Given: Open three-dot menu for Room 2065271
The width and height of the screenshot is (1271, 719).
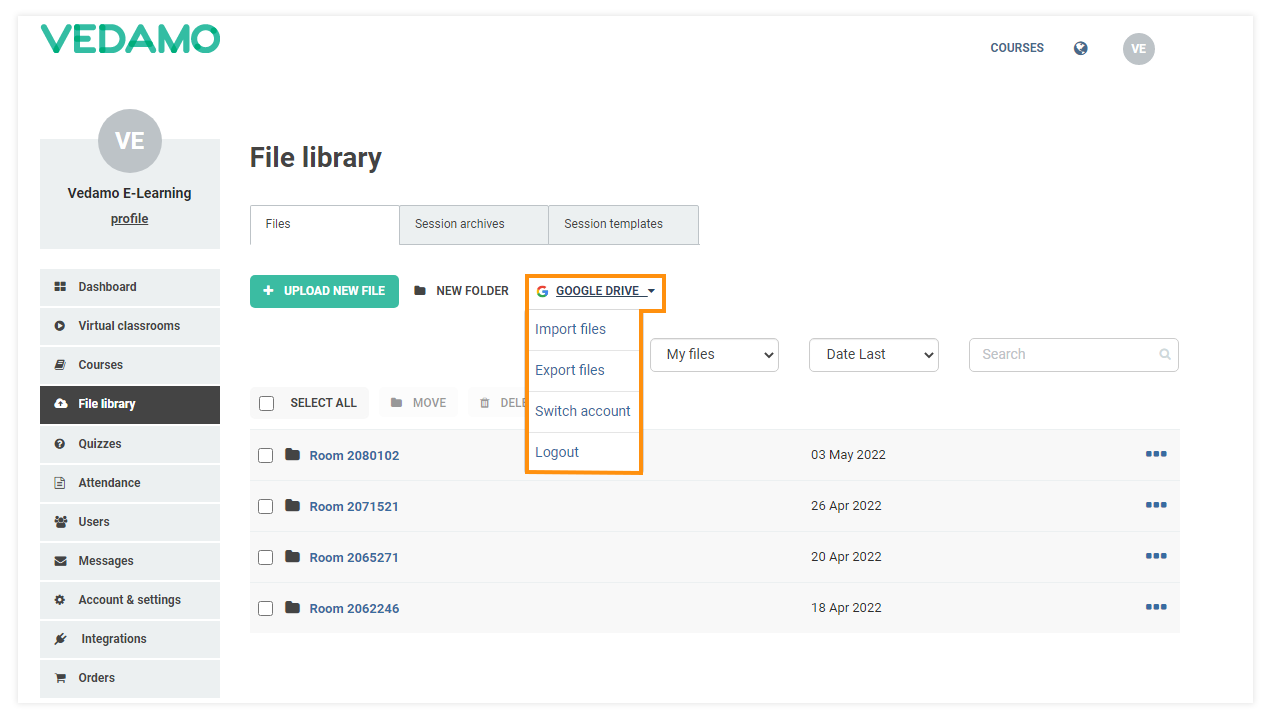Looking at the screenshot, I should tap(1156, 556).
